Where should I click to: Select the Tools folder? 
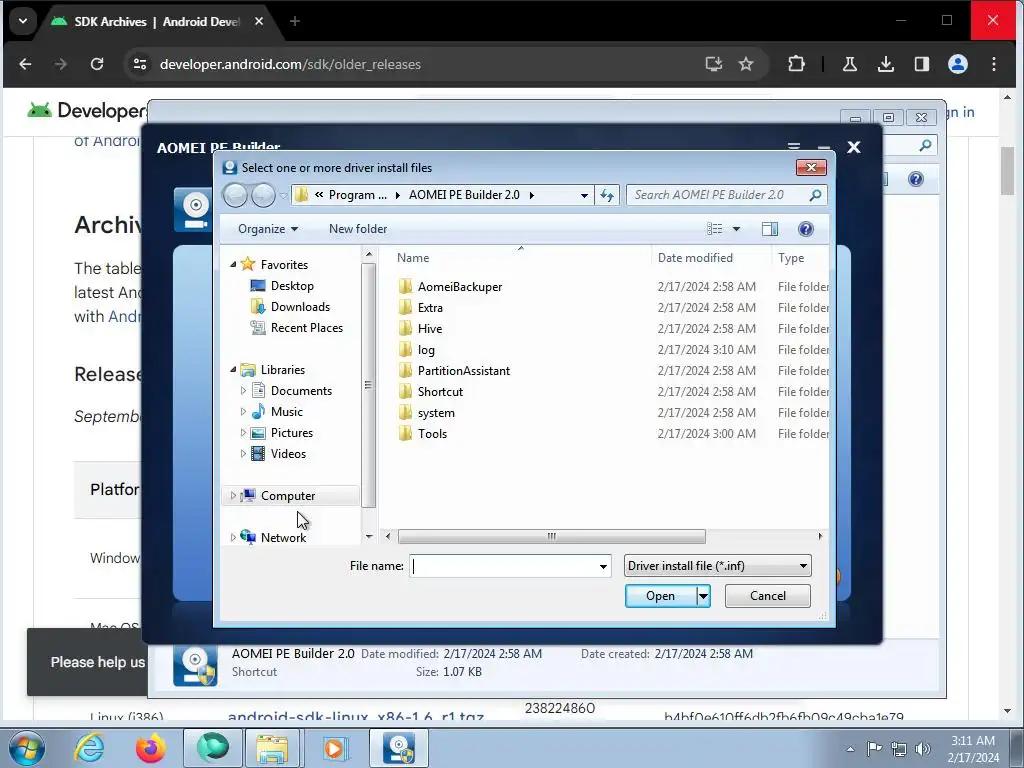pos(432,434)
